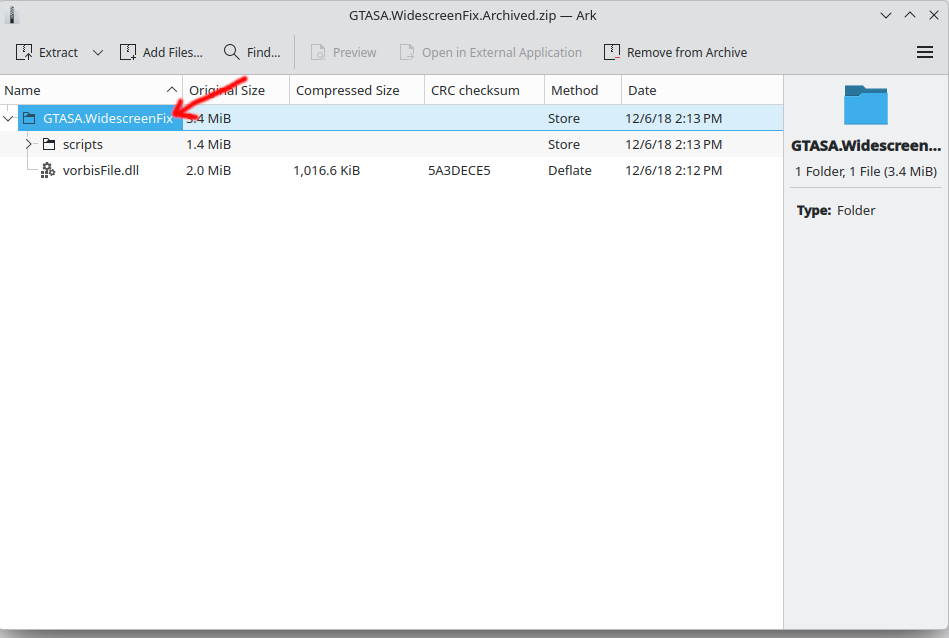Click the 2.0 MiB size cell
This screenshot has height=638, width=949.
[209, 171]
